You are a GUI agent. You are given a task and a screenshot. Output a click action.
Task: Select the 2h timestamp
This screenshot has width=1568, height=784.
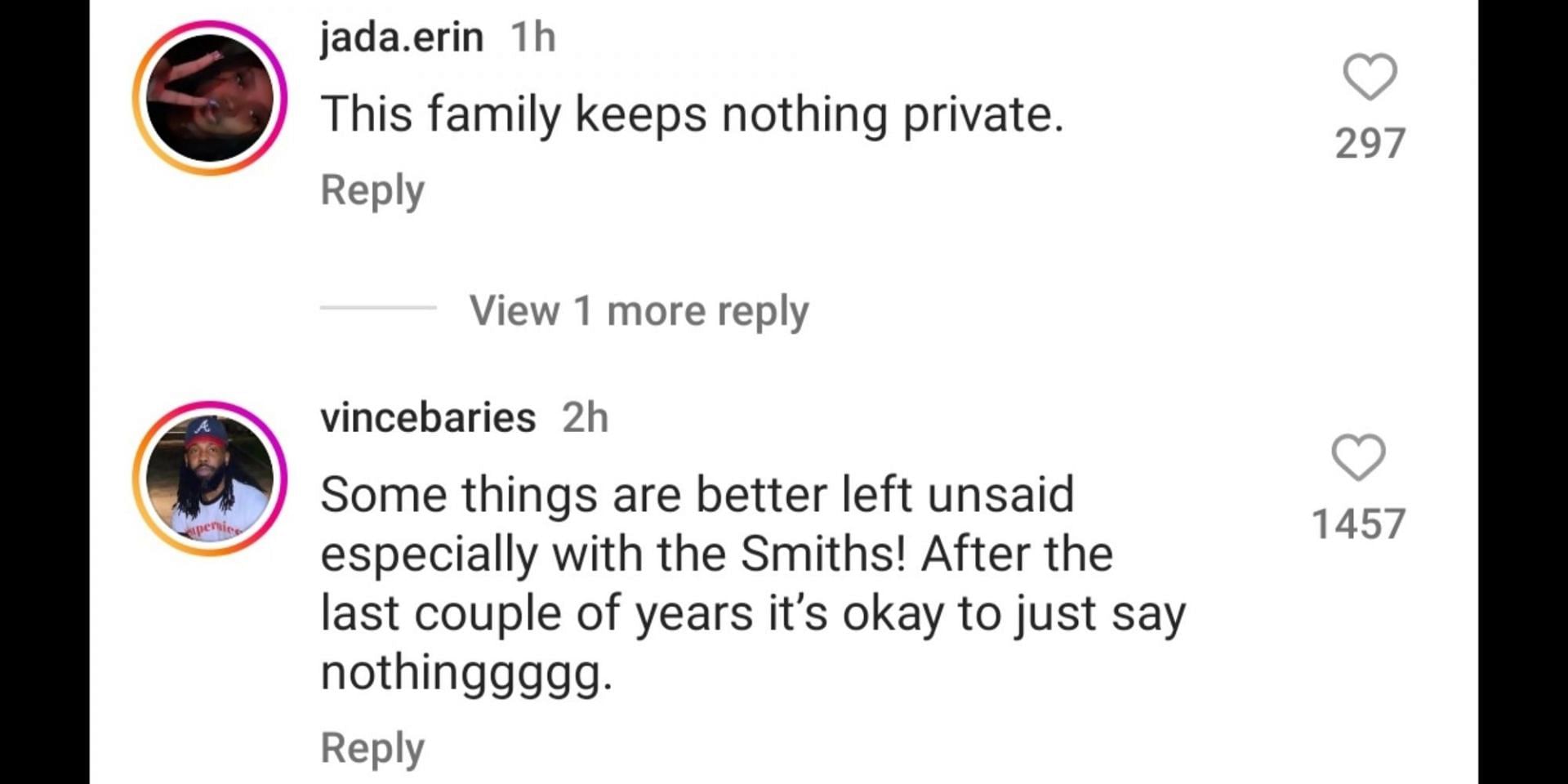[585, 418]
